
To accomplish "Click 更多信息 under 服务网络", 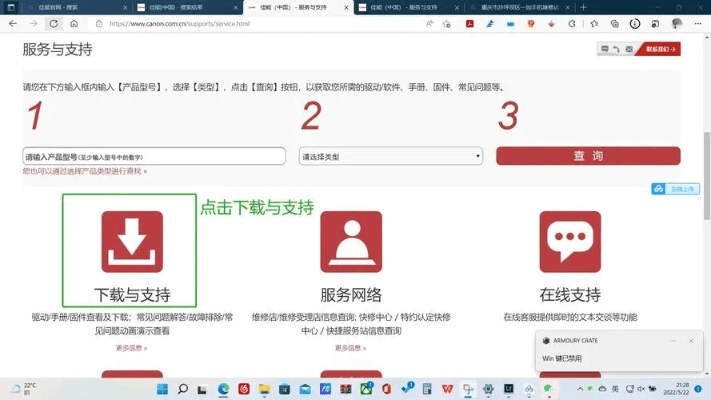I will [x=351, y=348].
